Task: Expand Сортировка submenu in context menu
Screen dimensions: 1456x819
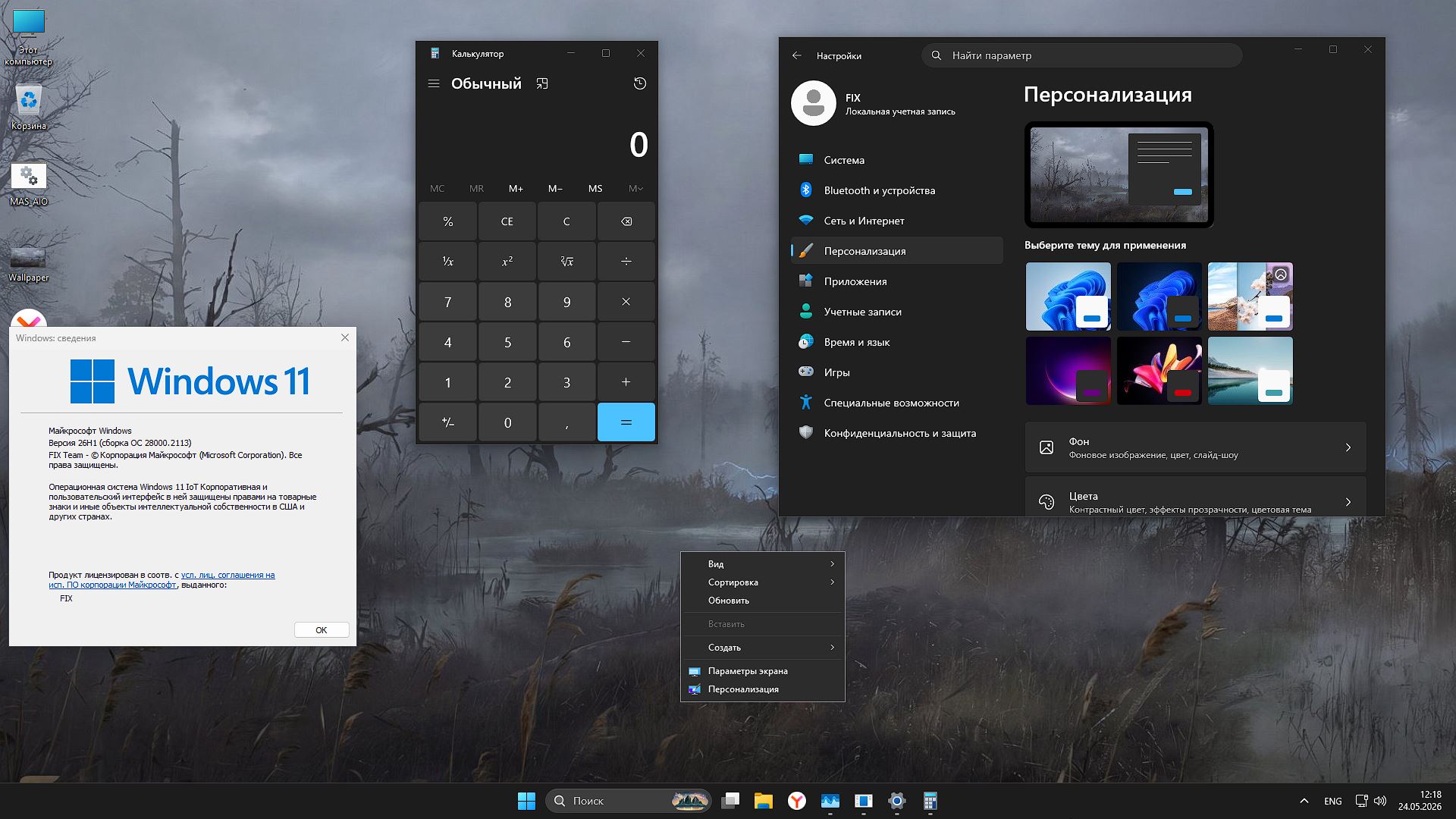Action: [763, 582]
